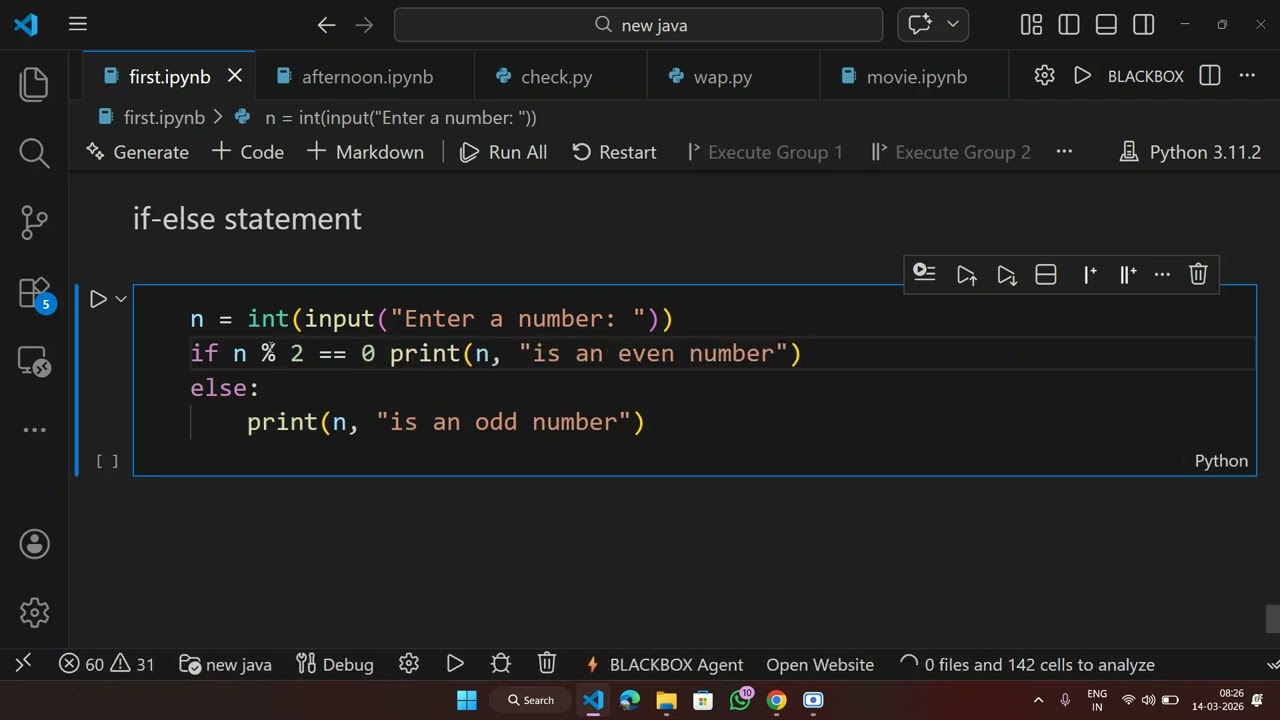Viewport: 1280px width, 720px height.
Task: Click the Generate button in notebook toolbar
Action: pos(137,152)
